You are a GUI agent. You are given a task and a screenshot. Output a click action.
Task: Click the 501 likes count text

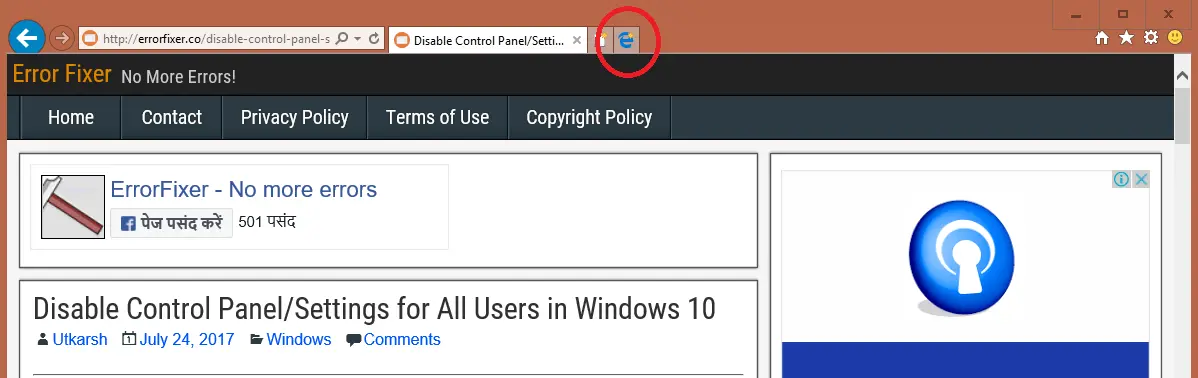click(x=267, y=222)
